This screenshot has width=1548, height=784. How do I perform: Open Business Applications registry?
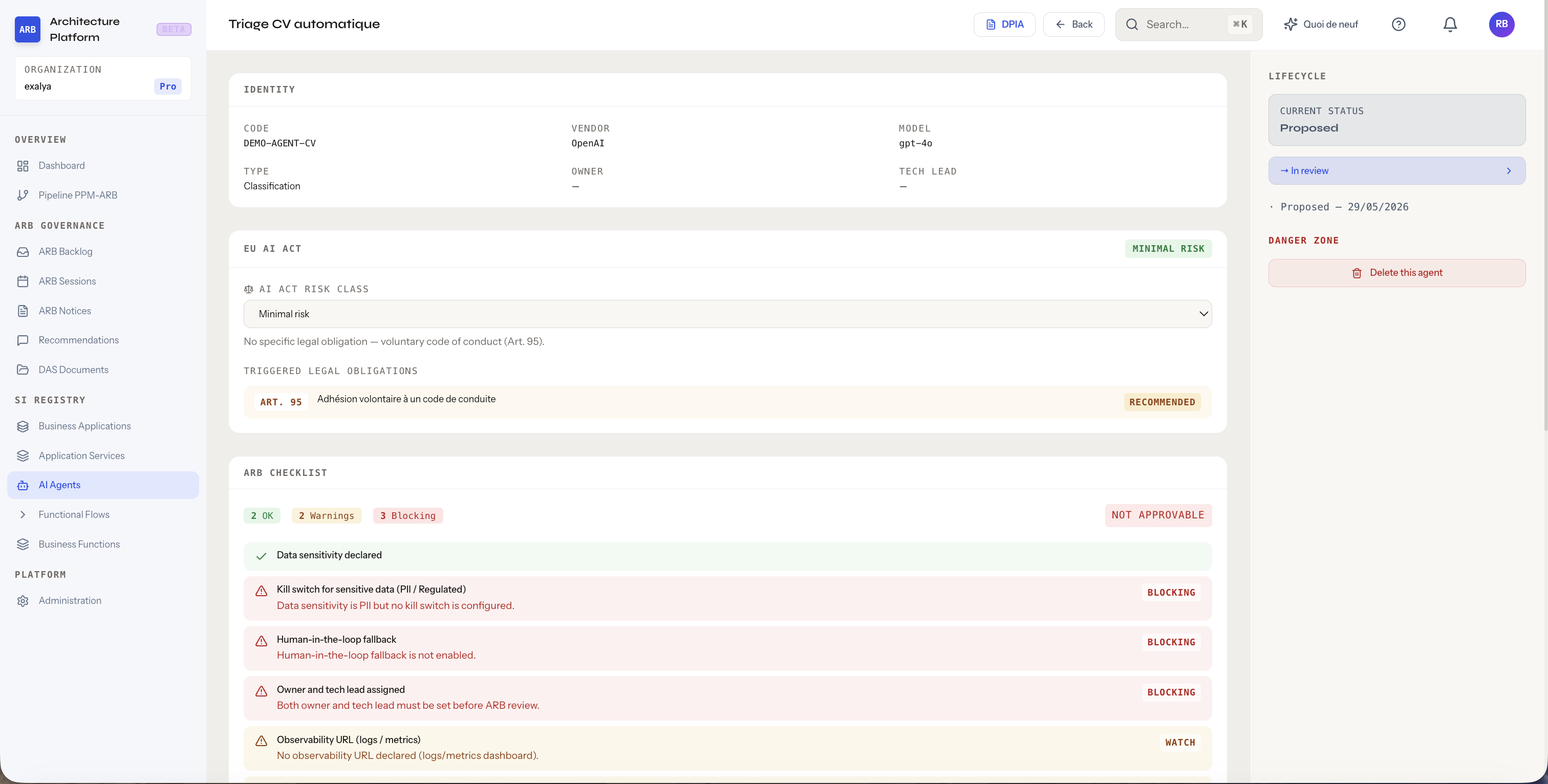coord(103,426)
